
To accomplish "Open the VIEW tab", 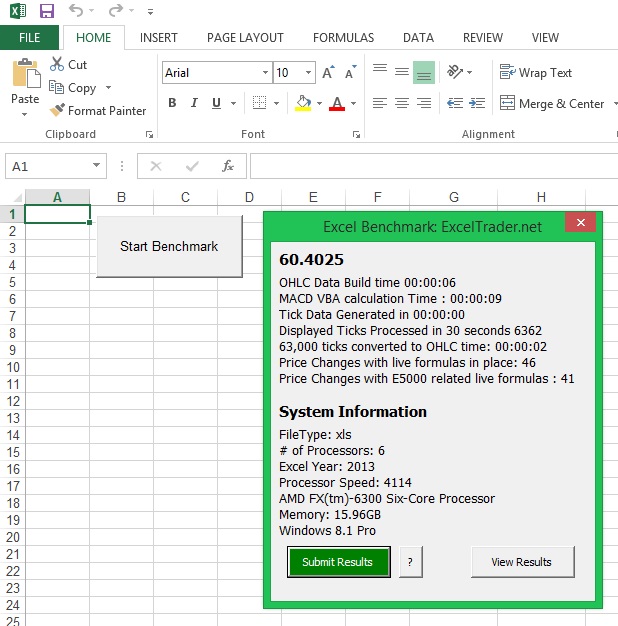I will [545, 38].
